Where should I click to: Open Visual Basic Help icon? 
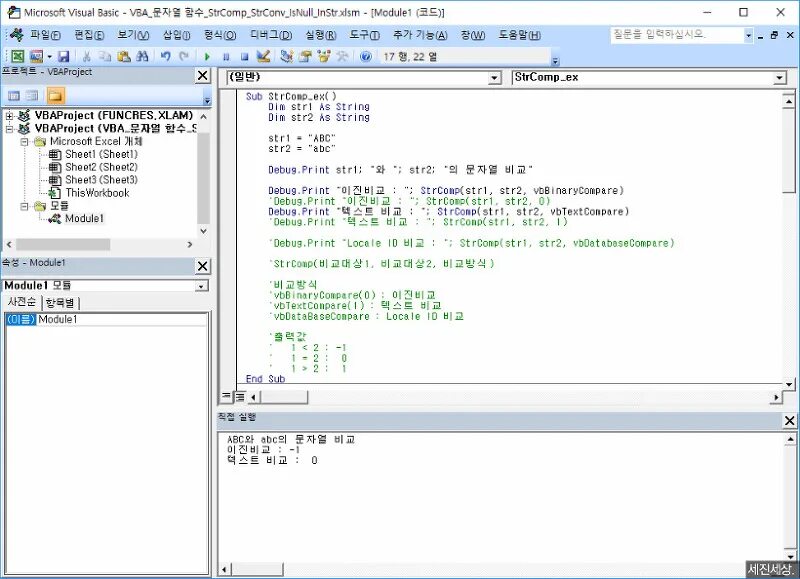point(365,56)
